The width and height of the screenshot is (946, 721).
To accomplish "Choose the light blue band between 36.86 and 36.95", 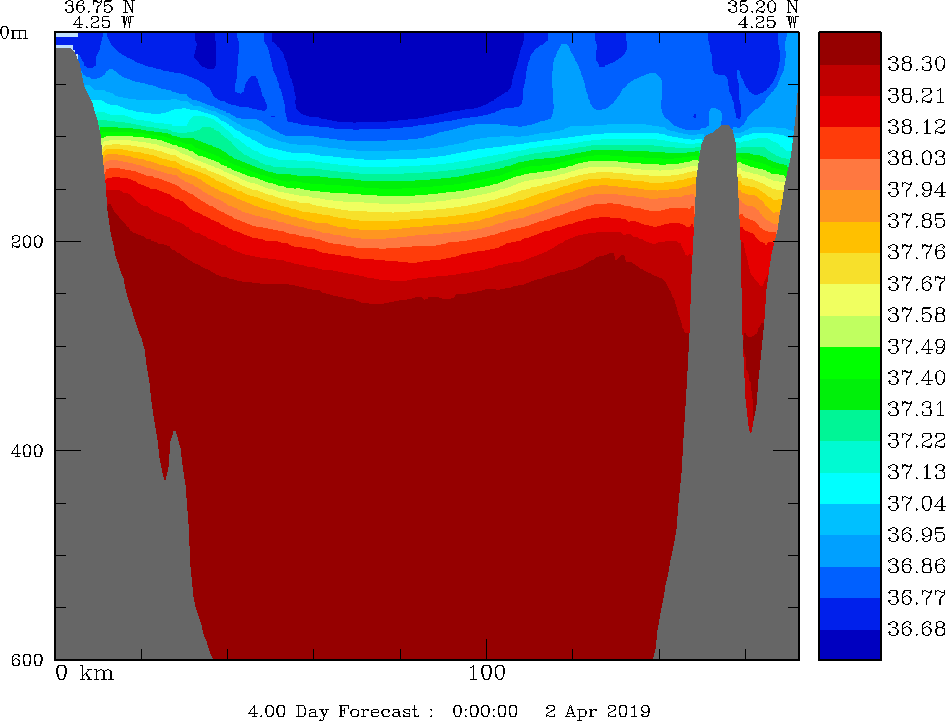I will click(849, 550).
